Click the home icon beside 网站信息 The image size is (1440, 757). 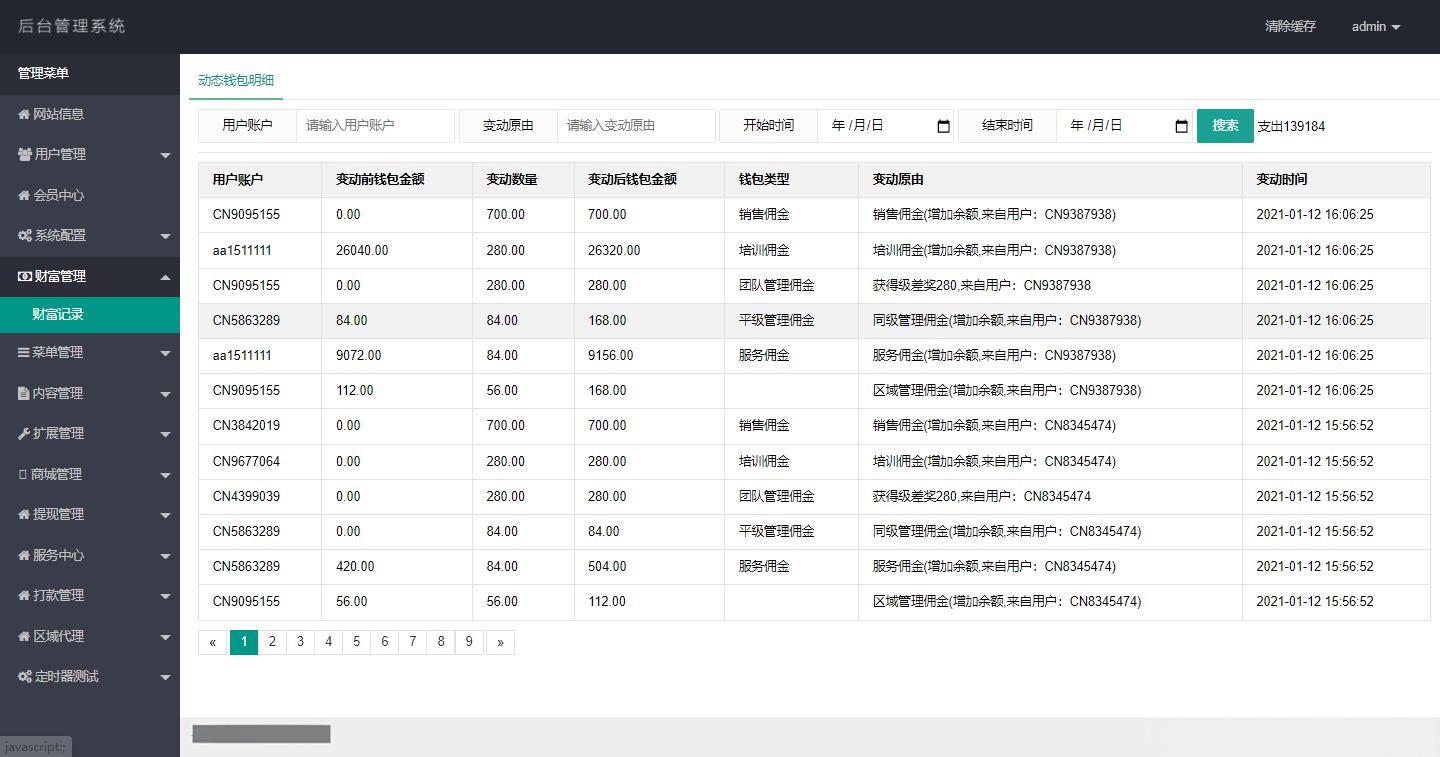click(x=24, y=114)
